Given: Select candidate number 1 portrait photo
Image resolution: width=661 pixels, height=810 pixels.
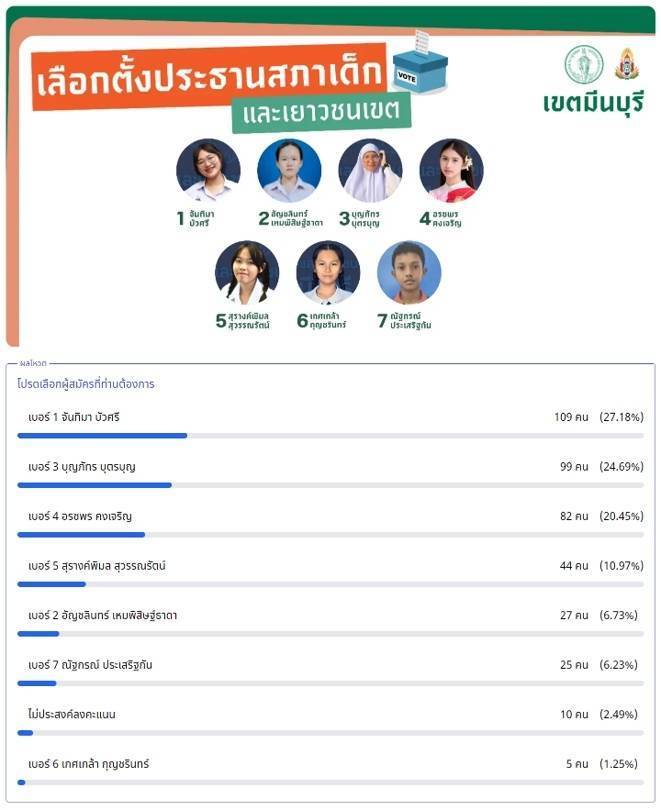Looking at the screenshot, I should click(x=208, y=170).
